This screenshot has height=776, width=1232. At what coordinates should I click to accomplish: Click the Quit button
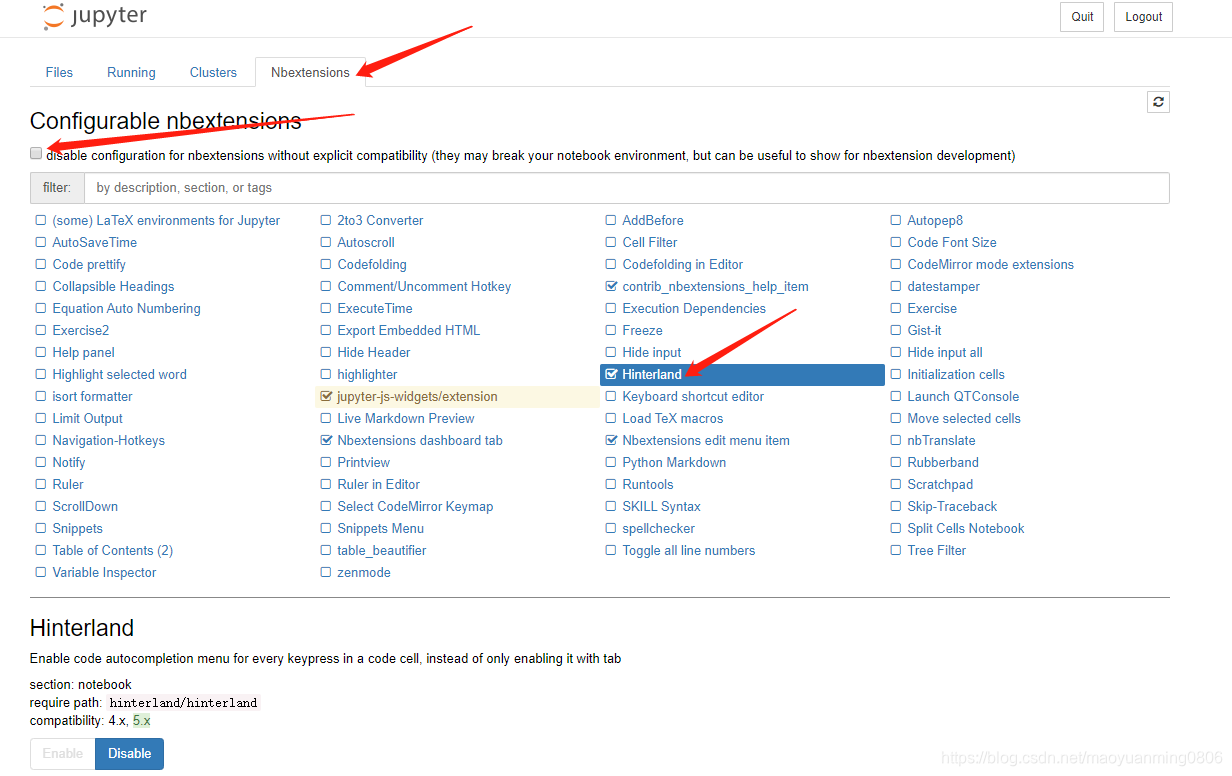tap(1082, 17)
